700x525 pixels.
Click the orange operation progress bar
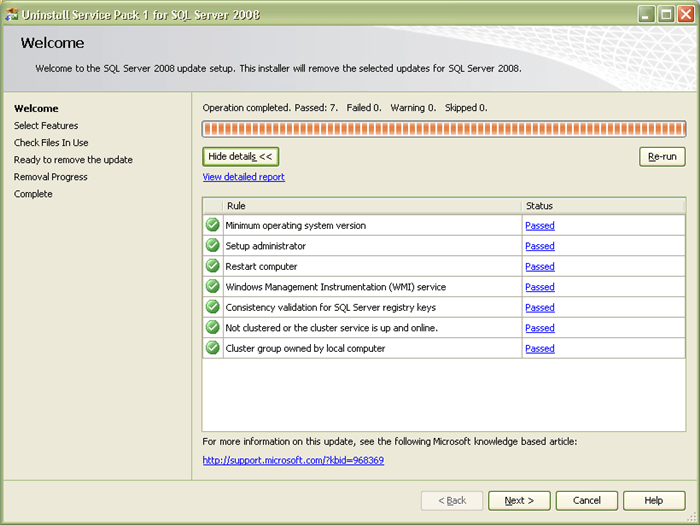point(444,129)
